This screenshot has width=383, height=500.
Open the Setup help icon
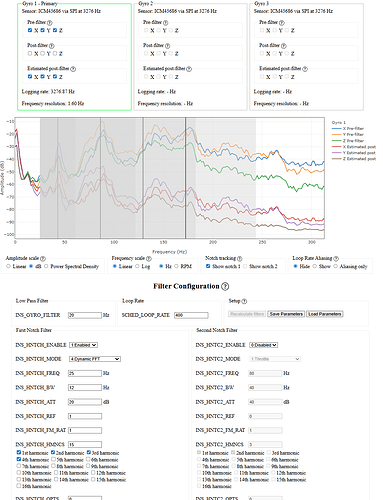pyautogui.click(x=244, y=301)
